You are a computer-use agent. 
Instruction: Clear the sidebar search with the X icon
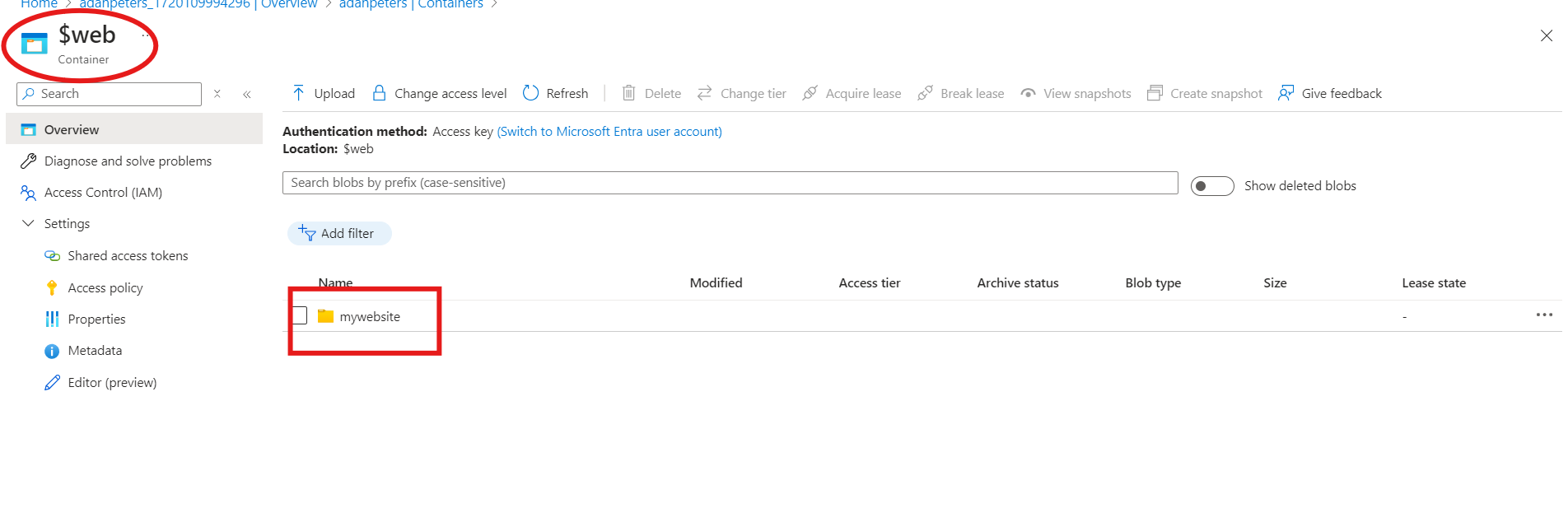point(217,94)
